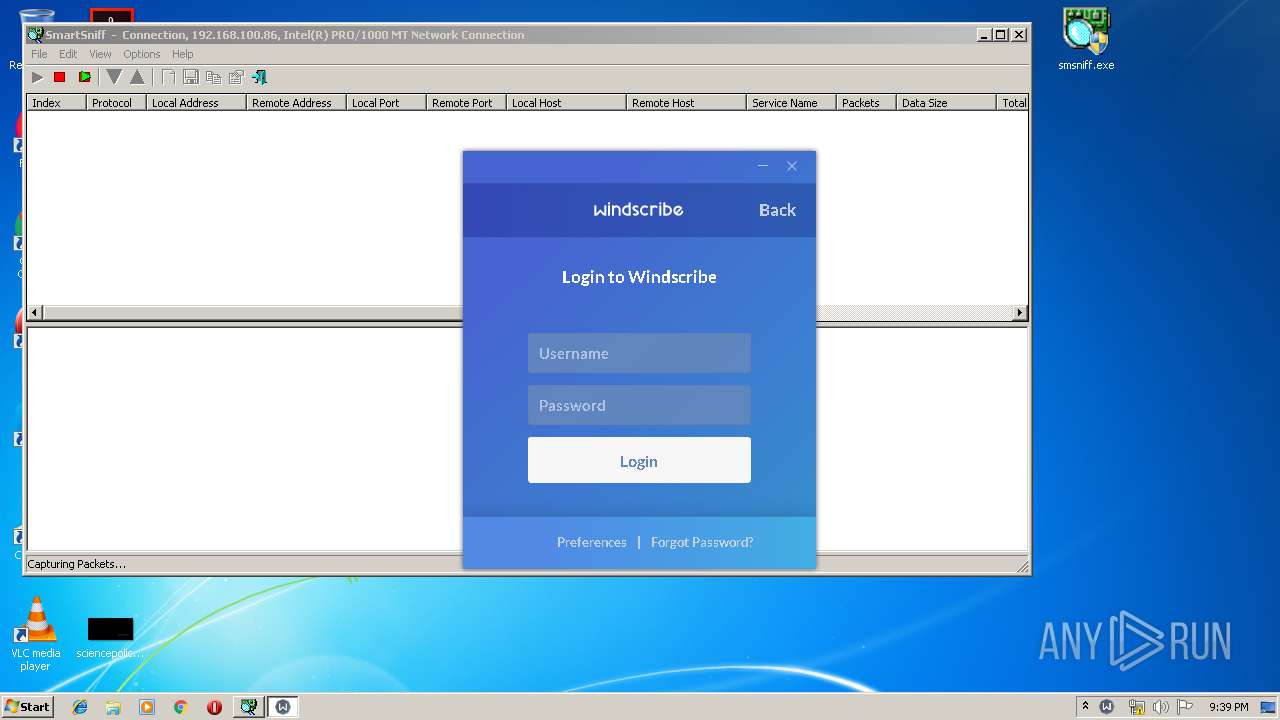
Task: Open the File menu in SmartSniff
Action: [x=39, y=54]
